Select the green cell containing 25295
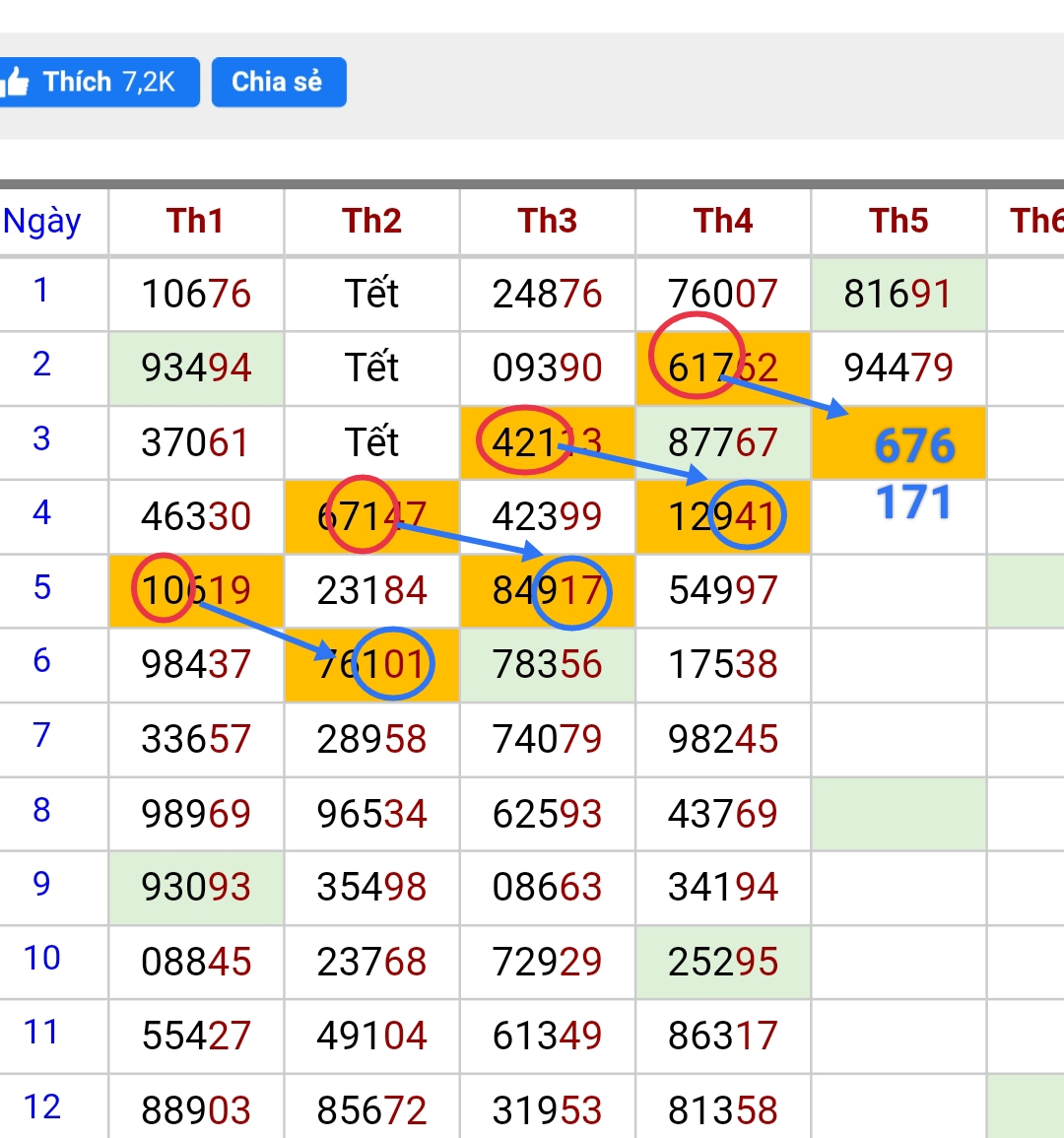The image size is (1064, 1138). point(722,962)
